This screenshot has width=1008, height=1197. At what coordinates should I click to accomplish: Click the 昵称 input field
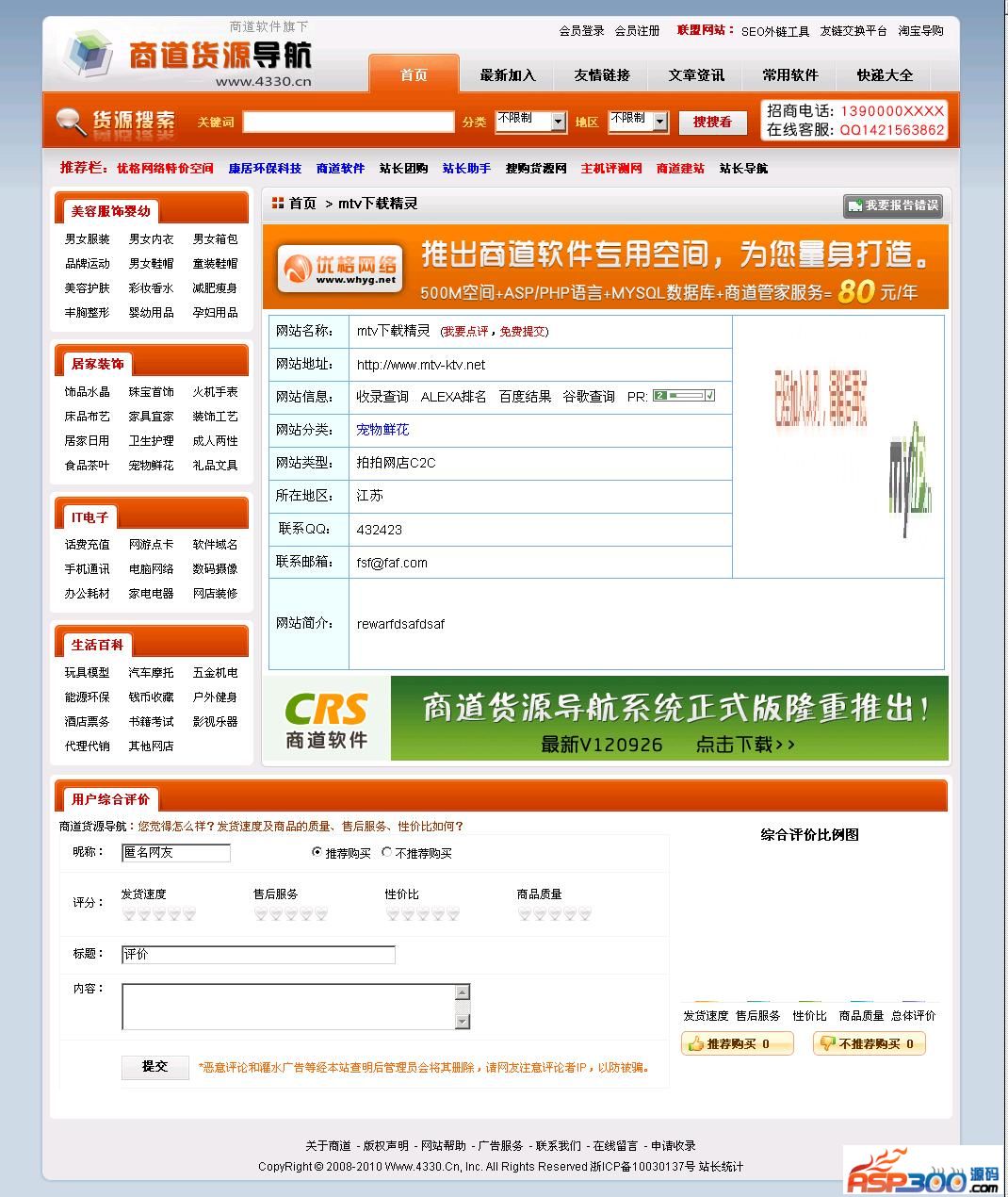coord(176,852)
